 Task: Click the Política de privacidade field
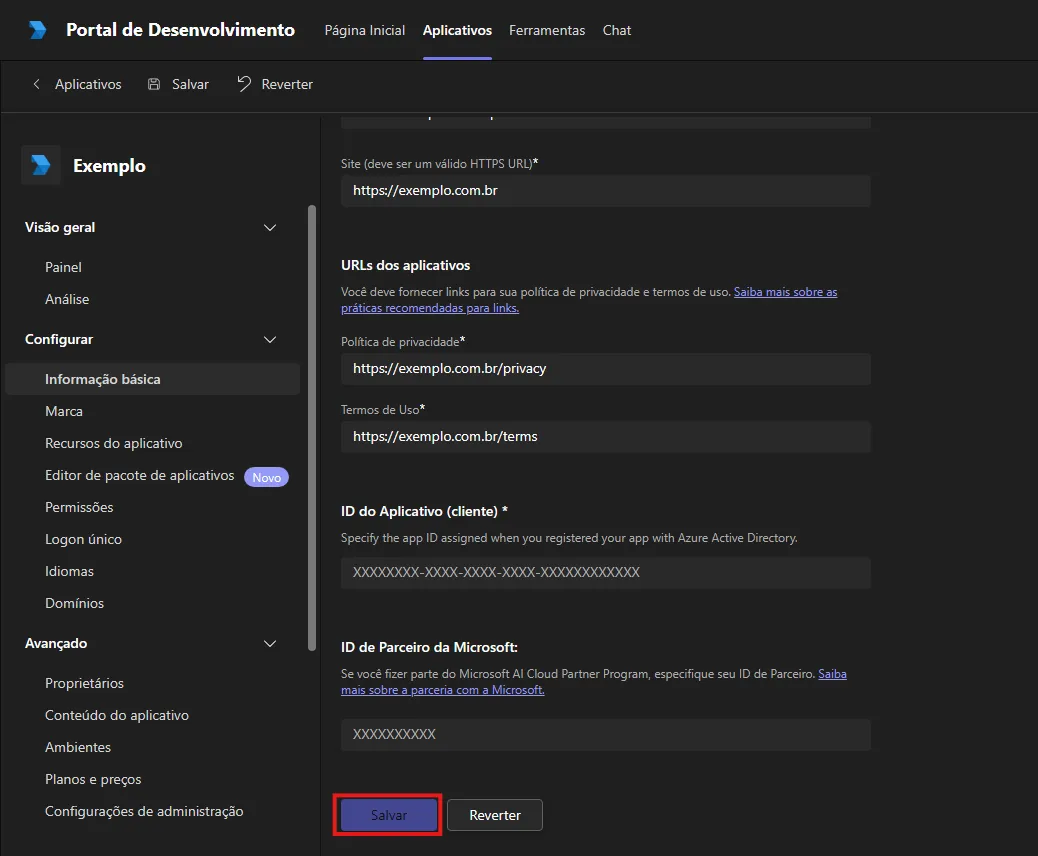606,369
